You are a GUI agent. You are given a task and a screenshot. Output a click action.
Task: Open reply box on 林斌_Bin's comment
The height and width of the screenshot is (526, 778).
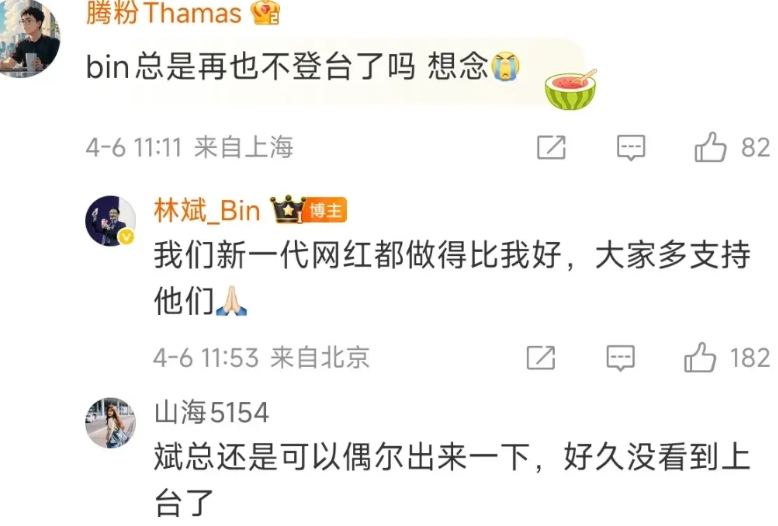(x=620, y=358)
